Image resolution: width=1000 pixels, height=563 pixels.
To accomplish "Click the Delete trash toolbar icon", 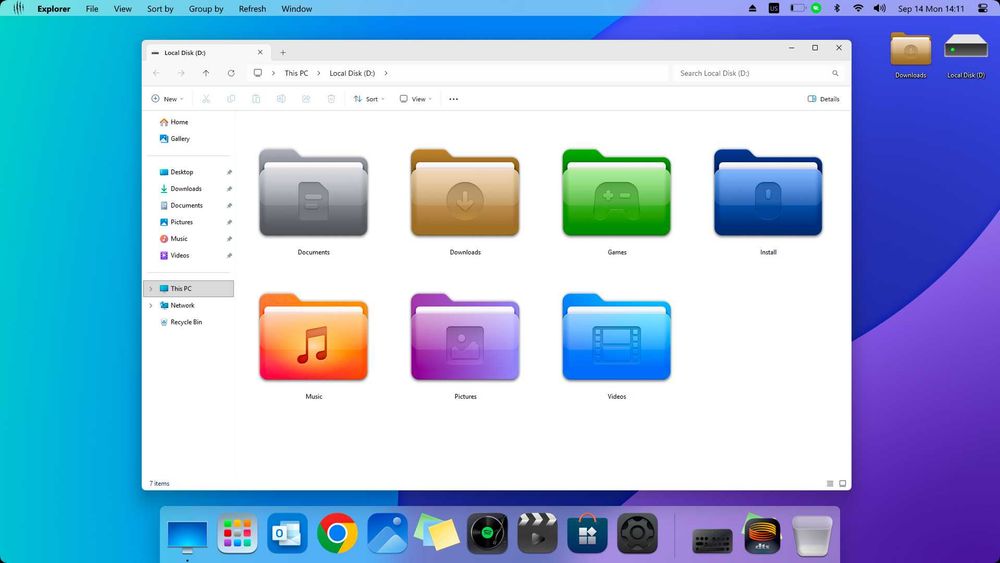I will 331,99.
